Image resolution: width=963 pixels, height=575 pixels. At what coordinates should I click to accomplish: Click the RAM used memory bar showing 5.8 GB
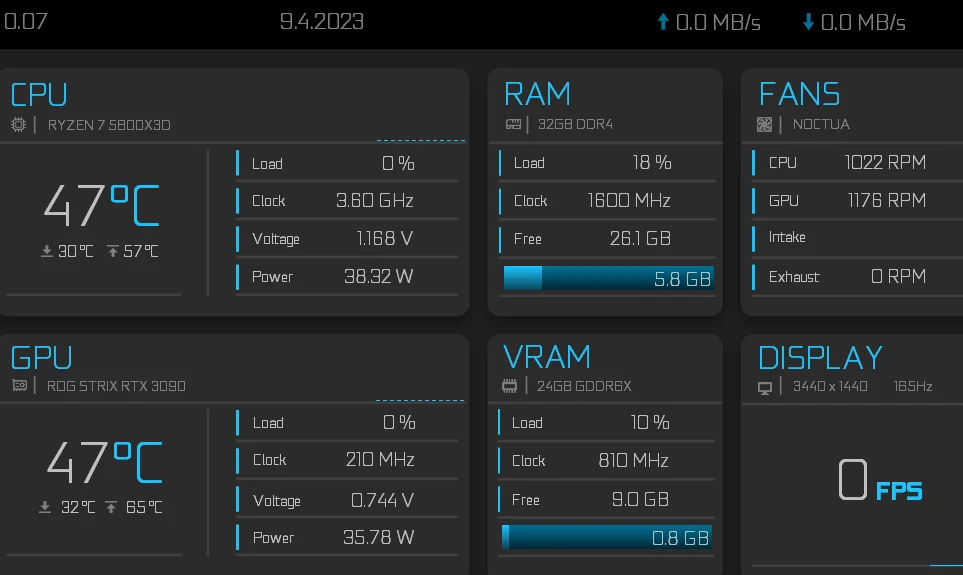[608, 279]
